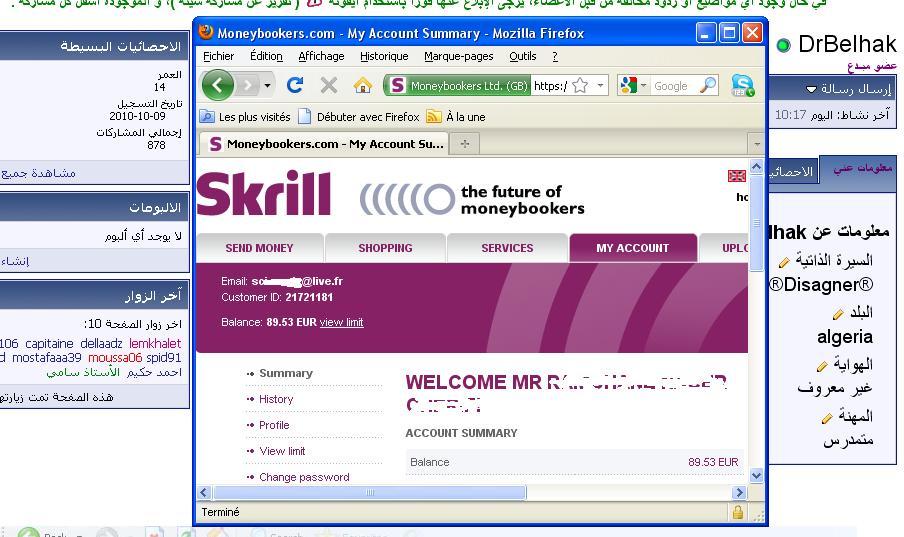The width and height of the screenshot is (904, 537).
Task: Go to the home page icon
Action: click(363, 85)
